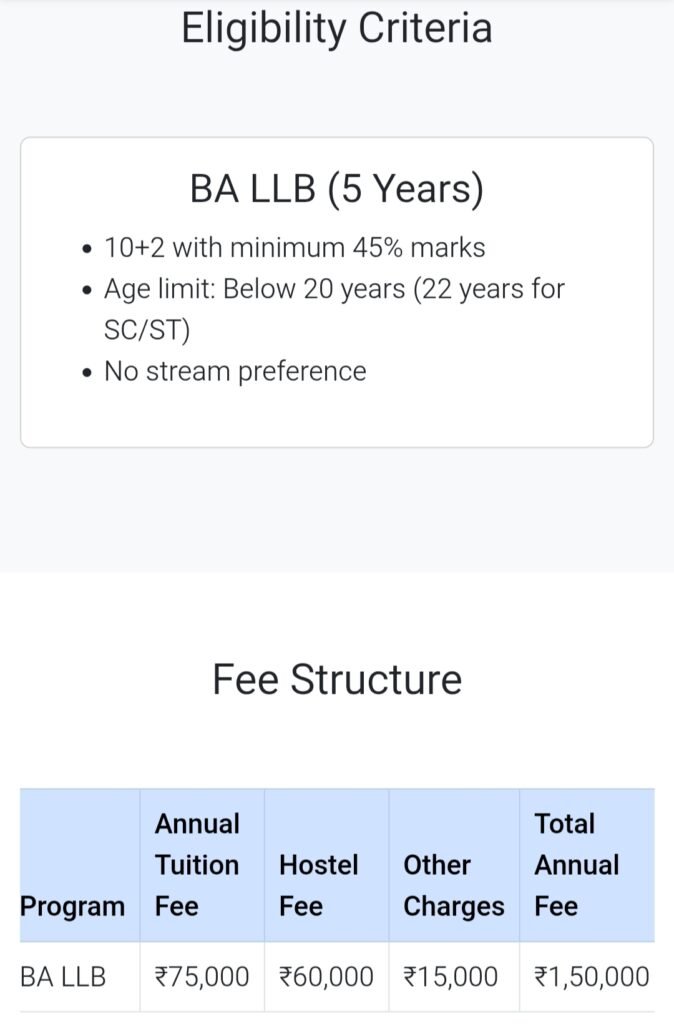Click the ₹60,000 hostel fee cell
Image resolution: width=674 pixels, height=1024 pixels.
click(327, 977)
